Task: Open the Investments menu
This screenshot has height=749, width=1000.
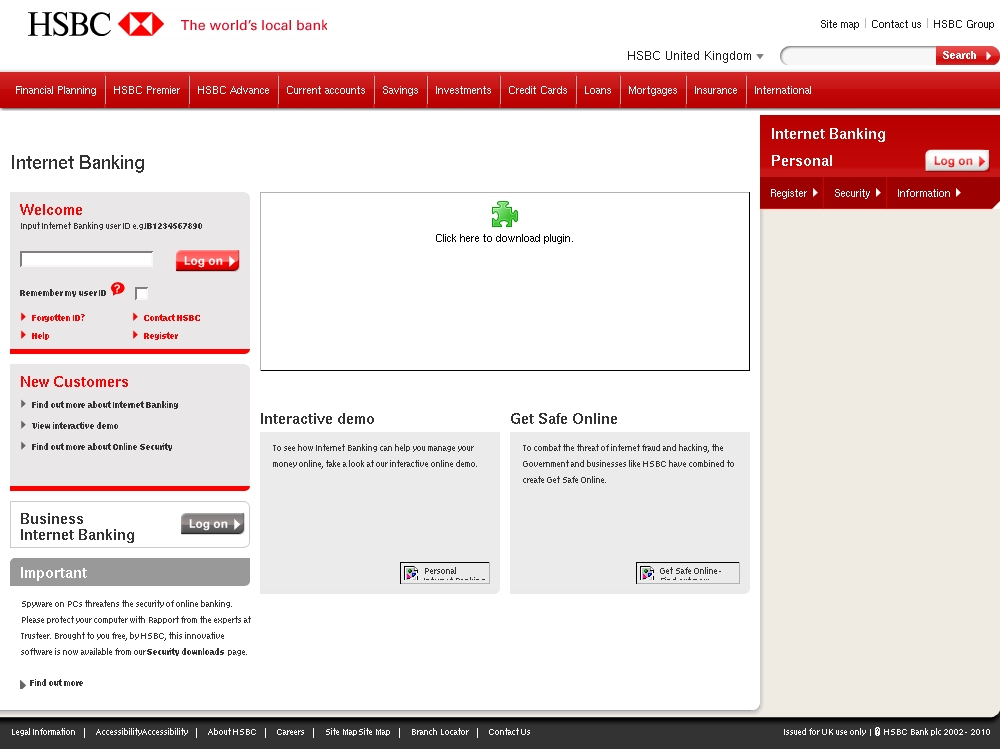Action: point(463,90)
